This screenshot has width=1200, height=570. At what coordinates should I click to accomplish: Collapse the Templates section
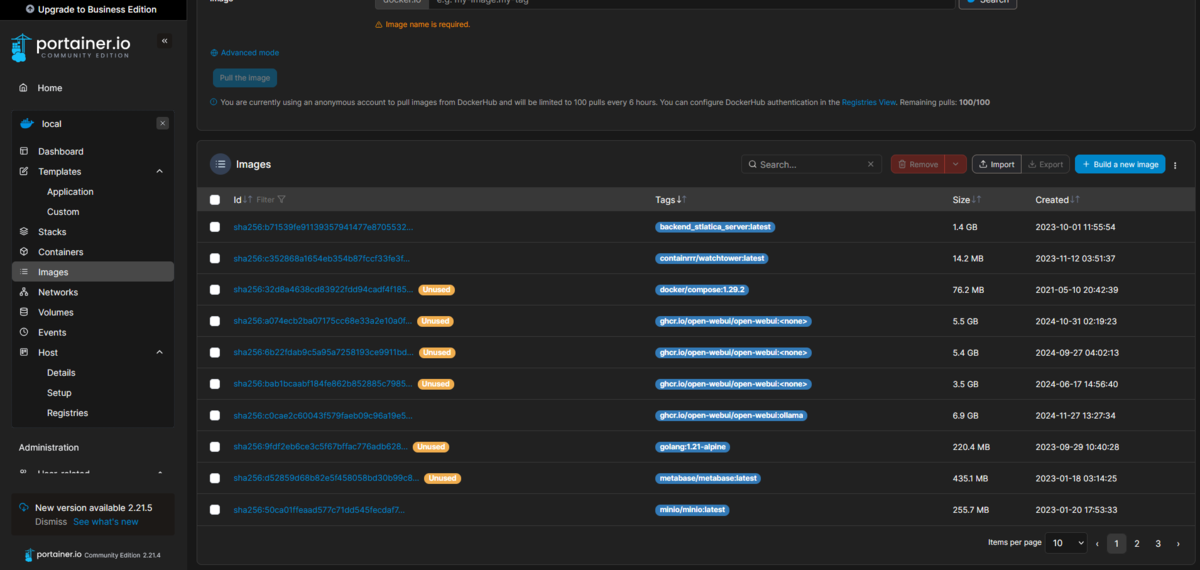[x=159, y=172]
